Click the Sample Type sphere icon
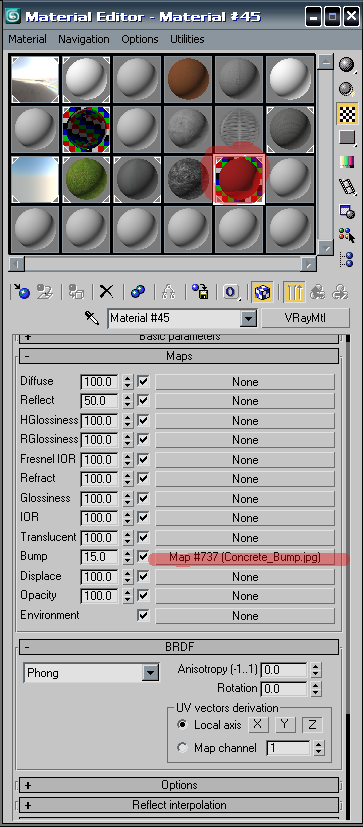Screen dimensions: 363x827 346,64
